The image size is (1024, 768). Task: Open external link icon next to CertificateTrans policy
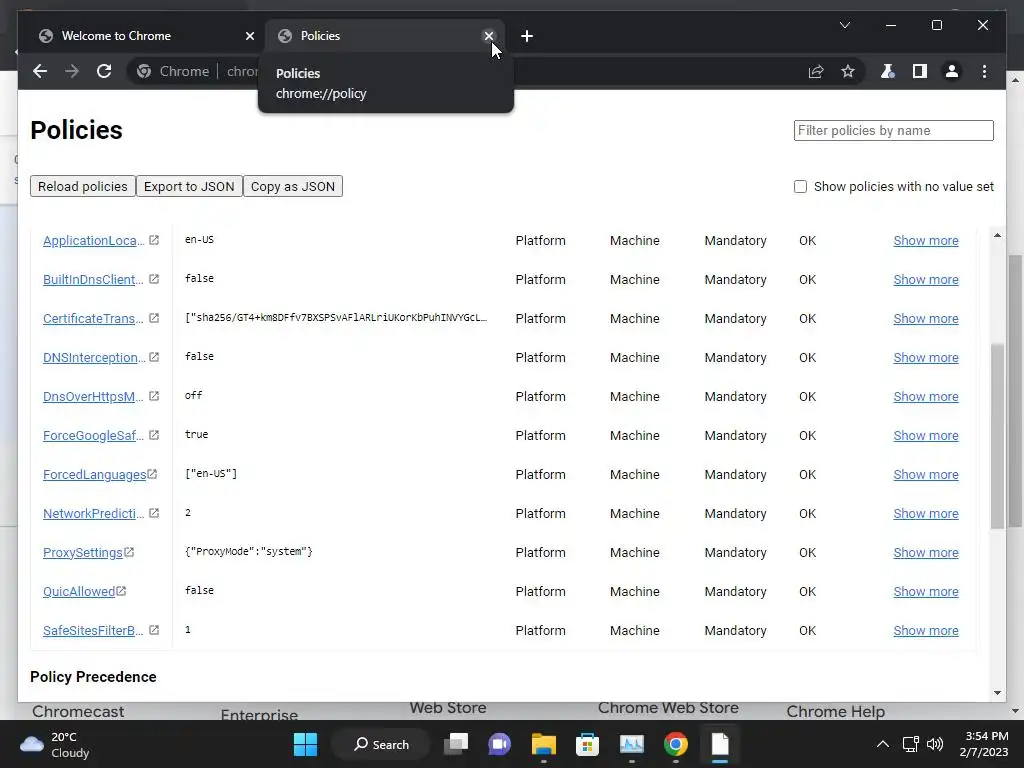[154, 318]
